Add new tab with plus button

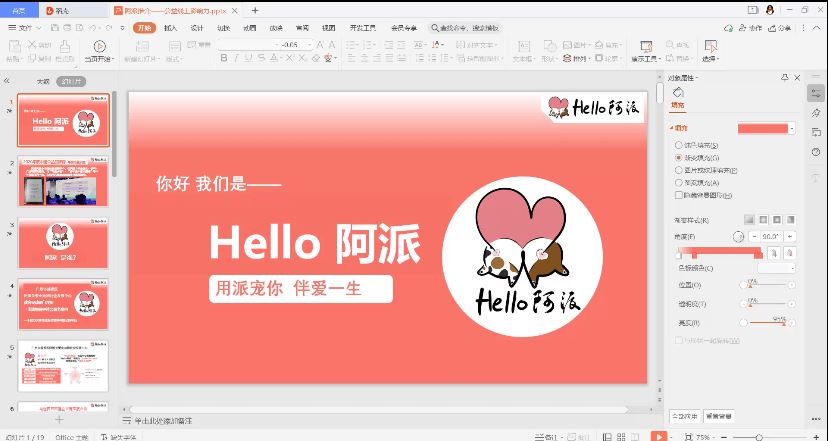pos(255,10)
